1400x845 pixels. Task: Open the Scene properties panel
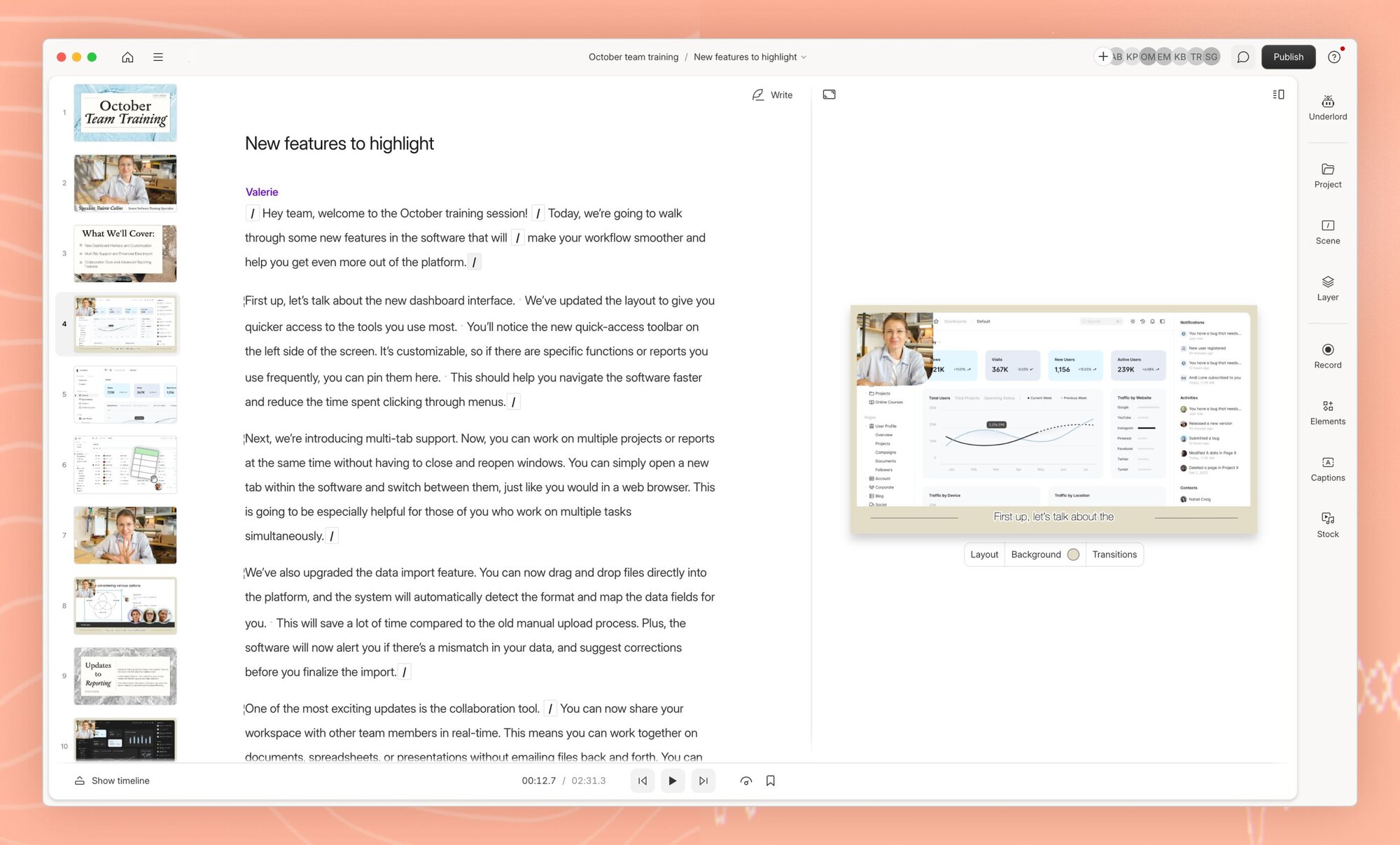tap(1327, 232)
